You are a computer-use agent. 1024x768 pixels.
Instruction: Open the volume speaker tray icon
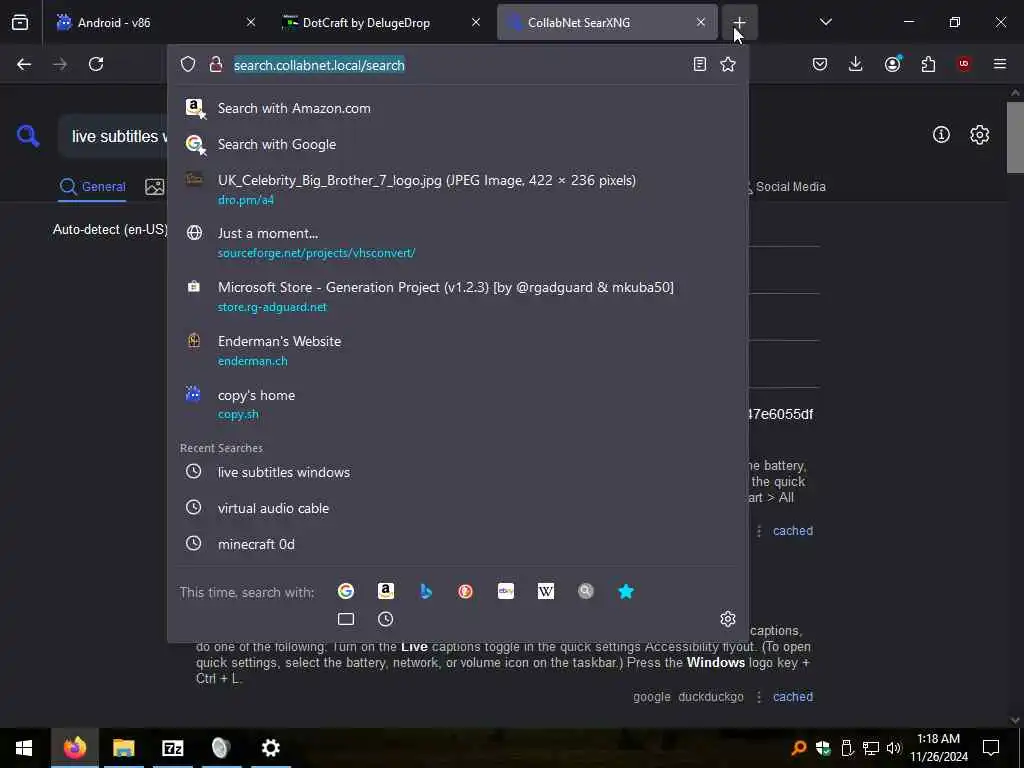(x=893, y=748)
